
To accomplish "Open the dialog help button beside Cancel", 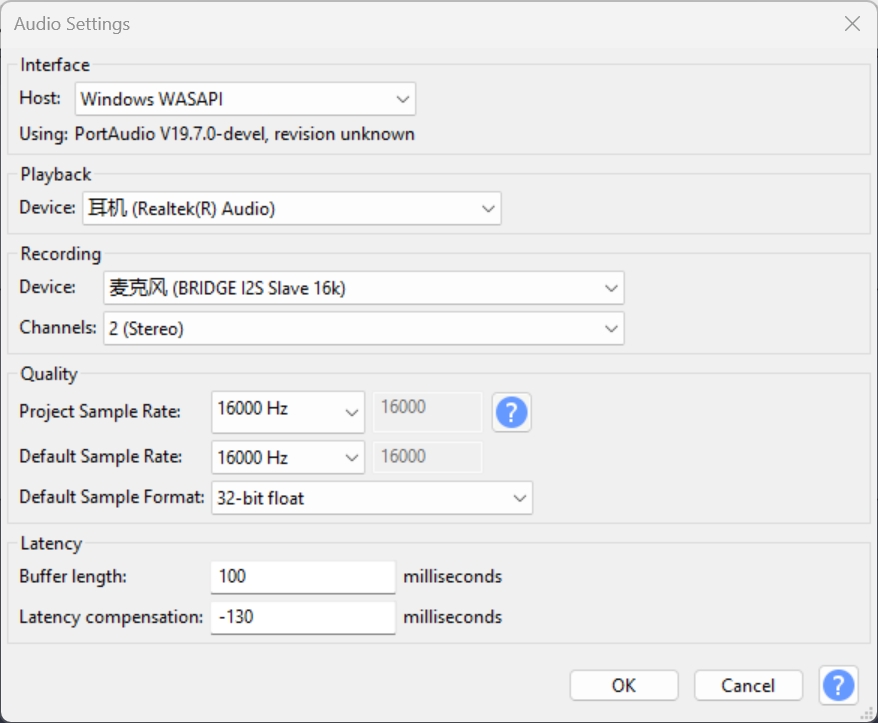I will 838,684.
